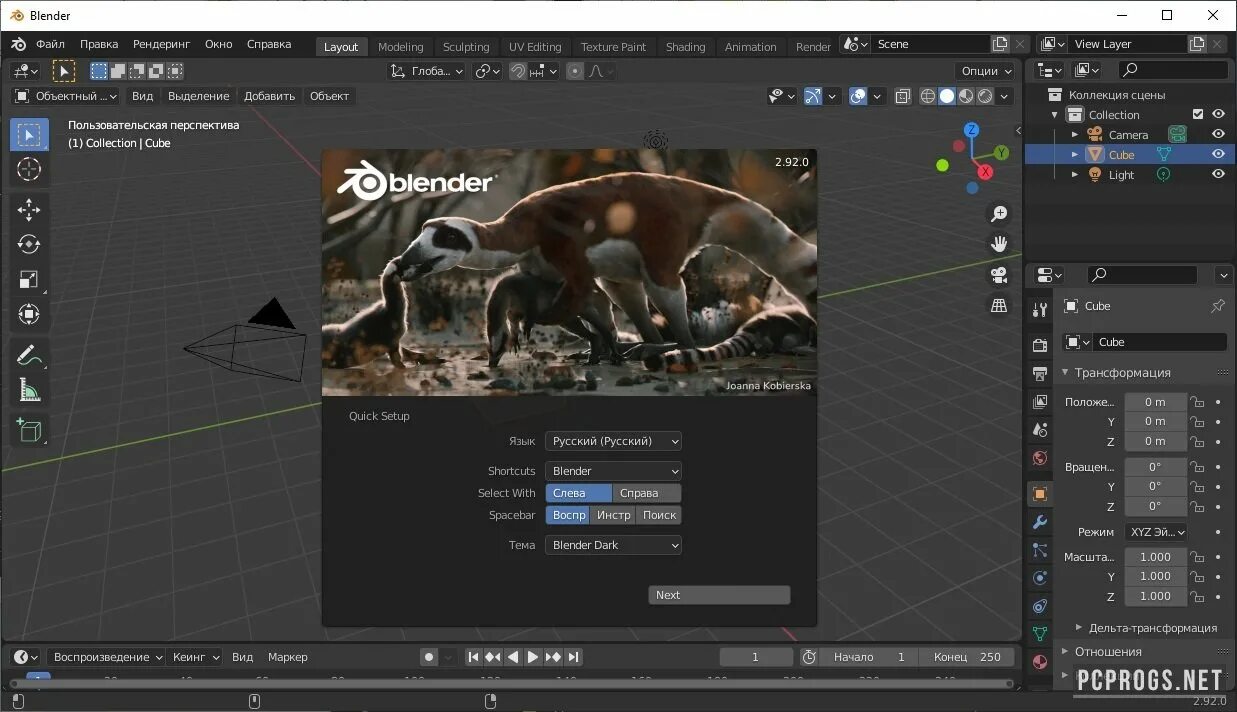Click the Масштаб X value field
The height and width of the screenshot is (712, 1237).
[1156, 557]
